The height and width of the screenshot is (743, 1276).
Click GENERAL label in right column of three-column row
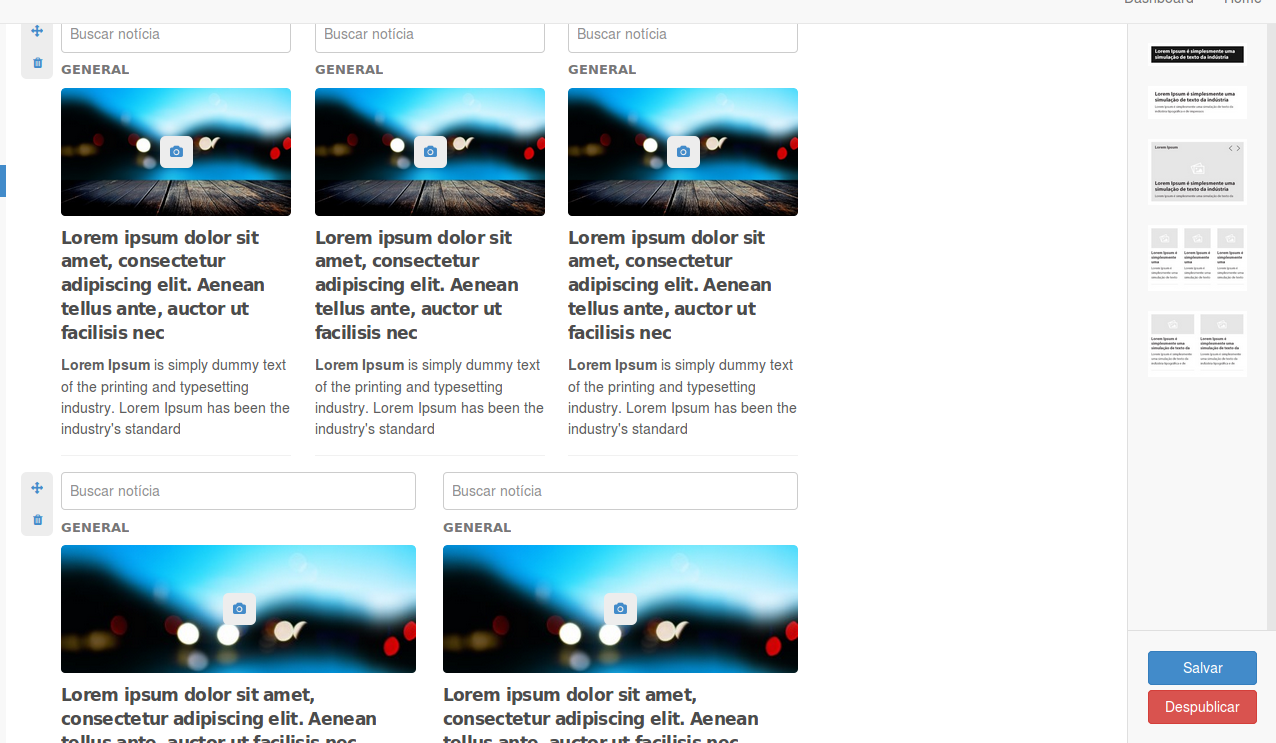click(x=602, y=70)
